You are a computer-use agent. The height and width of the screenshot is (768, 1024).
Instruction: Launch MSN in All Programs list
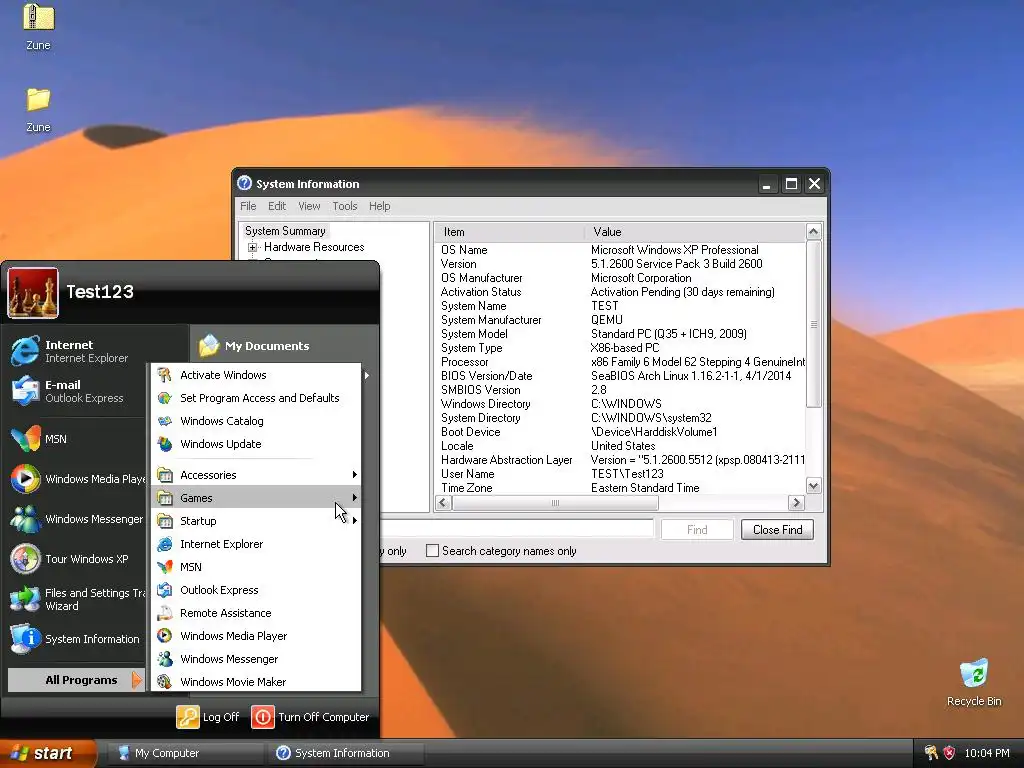256,567
